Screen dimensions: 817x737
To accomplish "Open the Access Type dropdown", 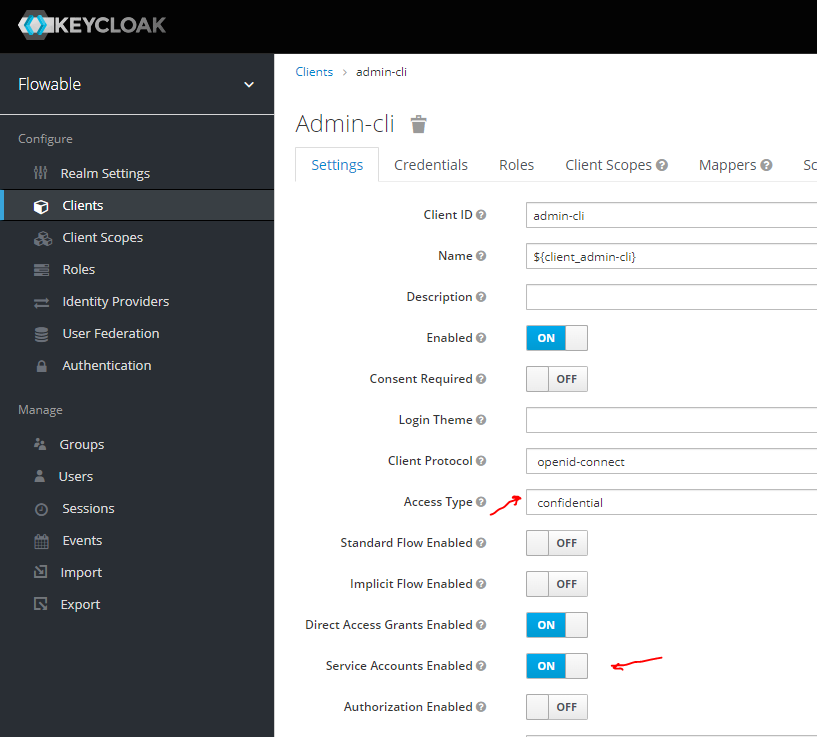I will coord(670,502).
